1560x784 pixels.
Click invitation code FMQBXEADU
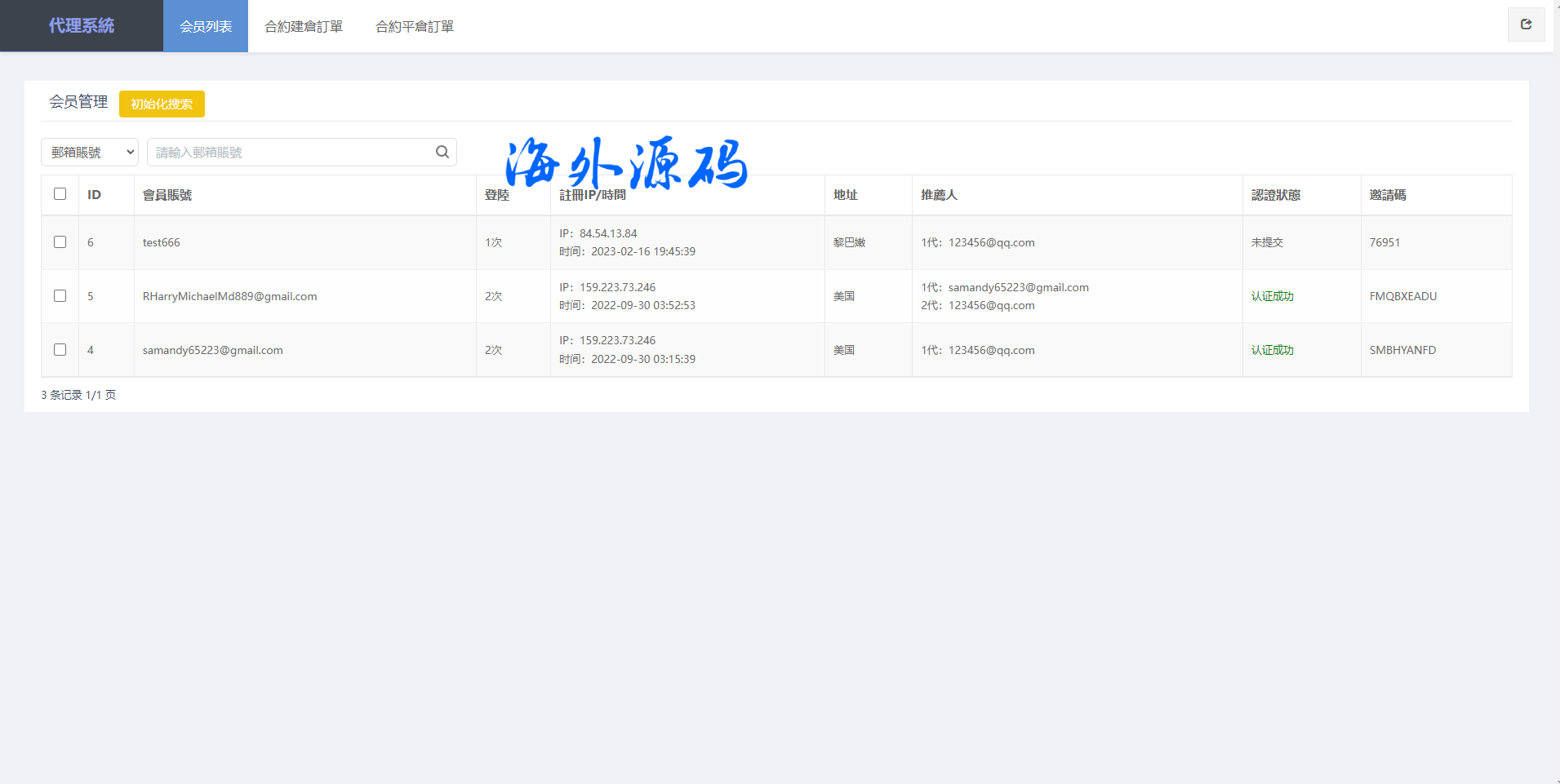tap(1402, 296)
